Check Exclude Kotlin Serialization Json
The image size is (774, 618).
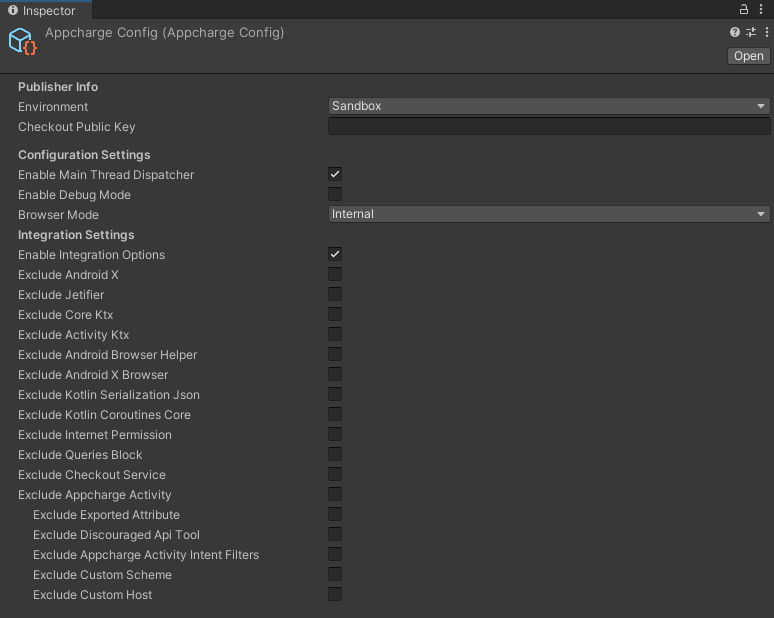pyautogui.click(x=335, y=394)
